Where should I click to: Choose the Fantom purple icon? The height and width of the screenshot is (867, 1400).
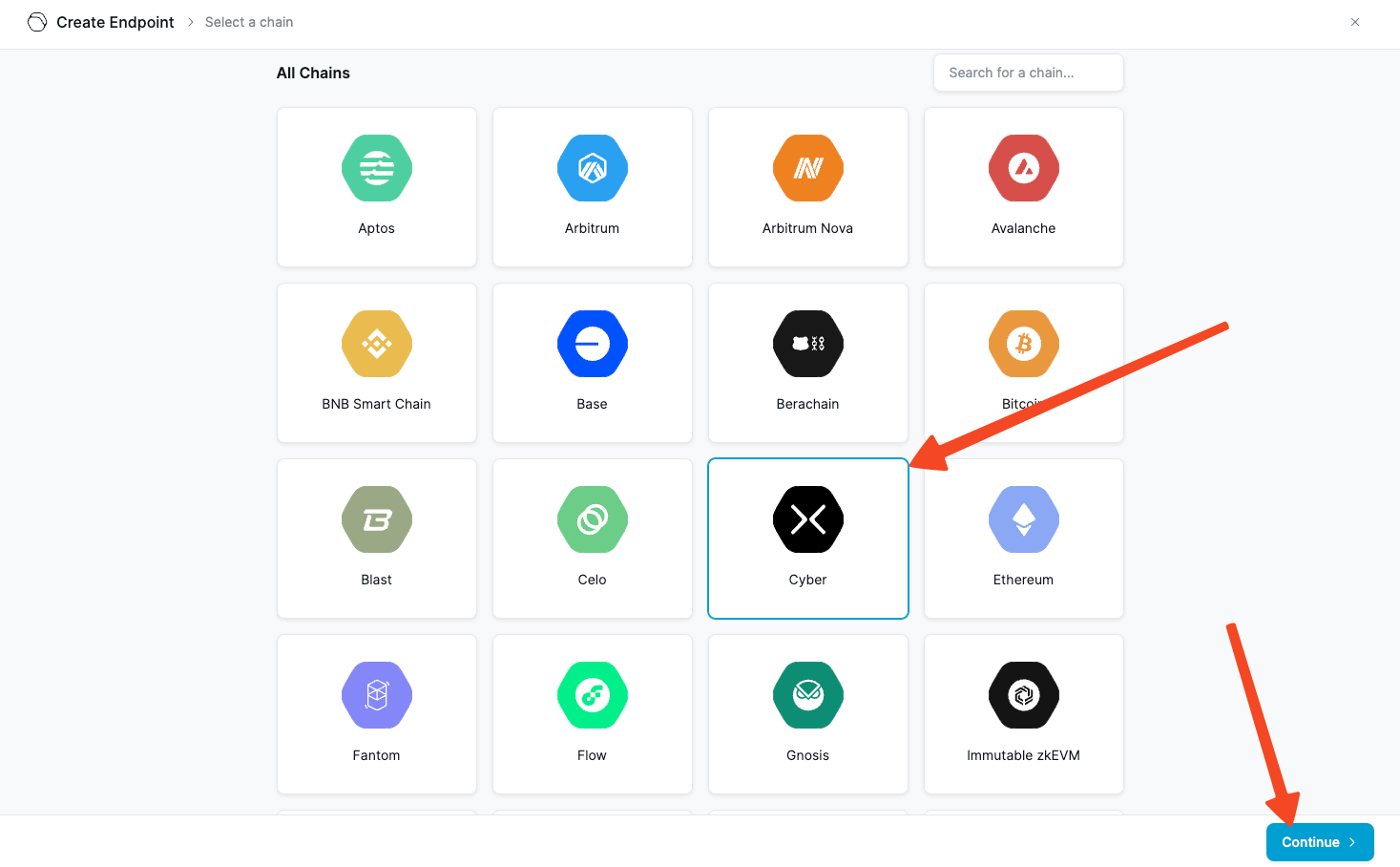(377, 695)
